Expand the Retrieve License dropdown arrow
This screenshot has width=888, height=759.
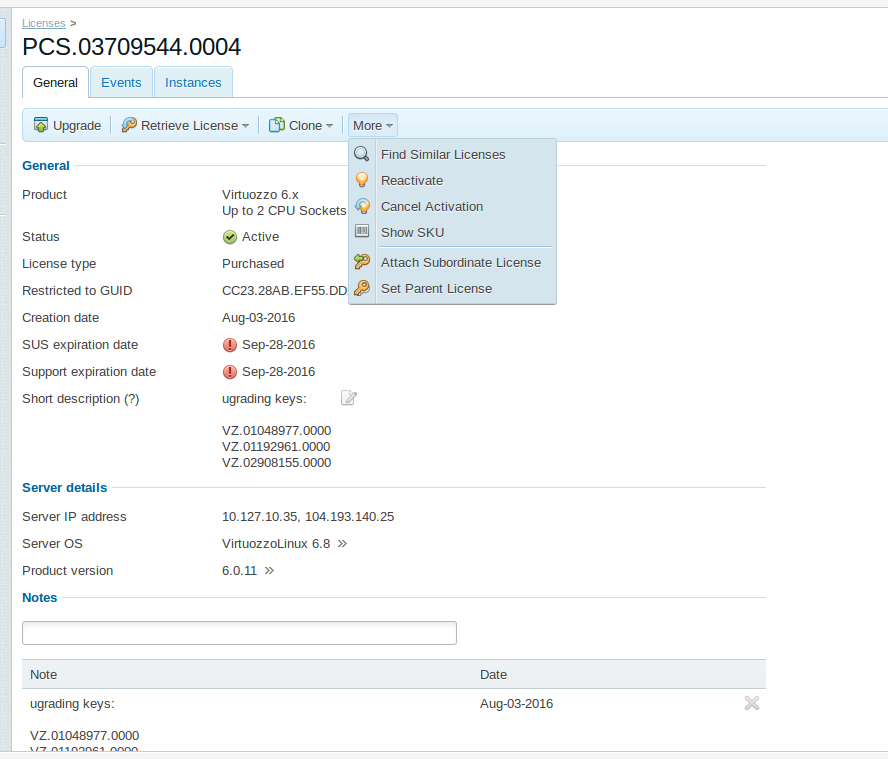[246, 126]
